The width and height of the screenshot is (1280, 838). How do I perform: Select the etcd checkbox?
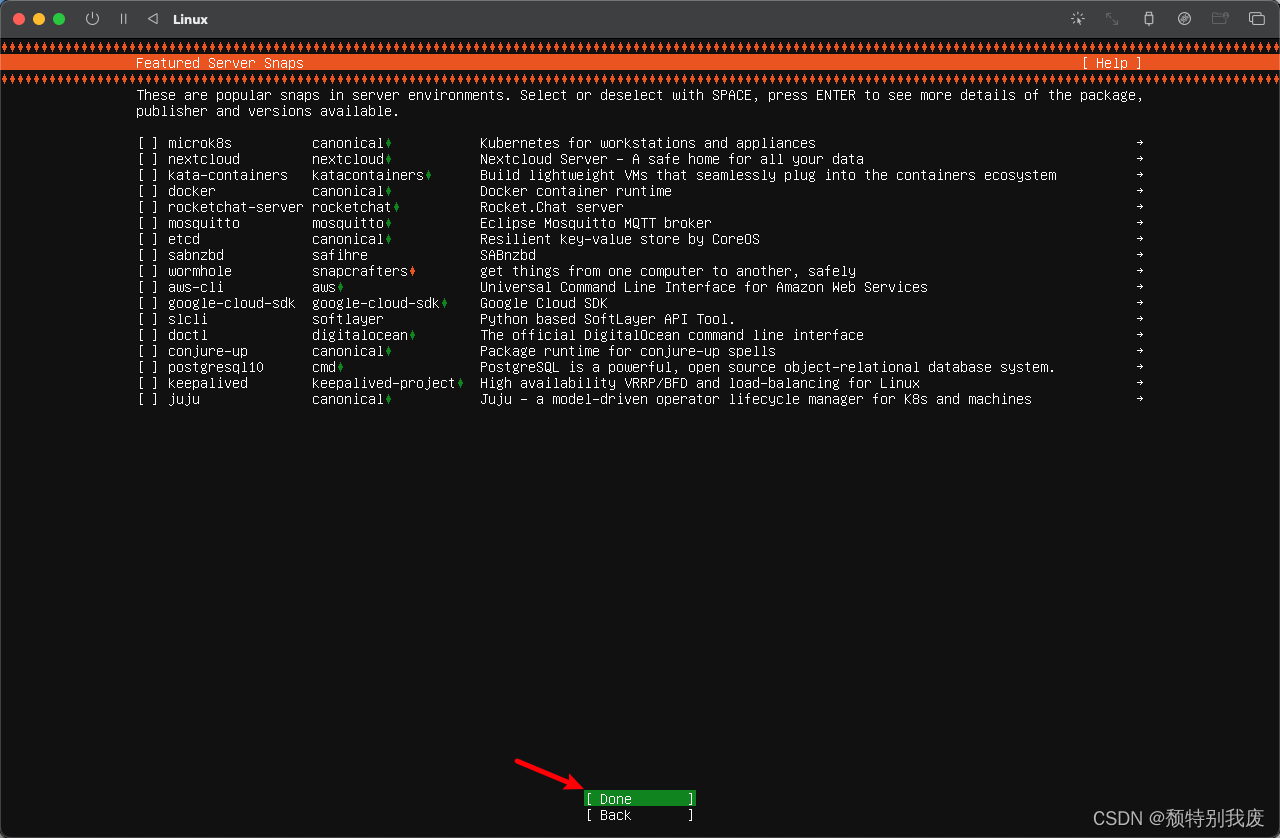tap(148, 239)
